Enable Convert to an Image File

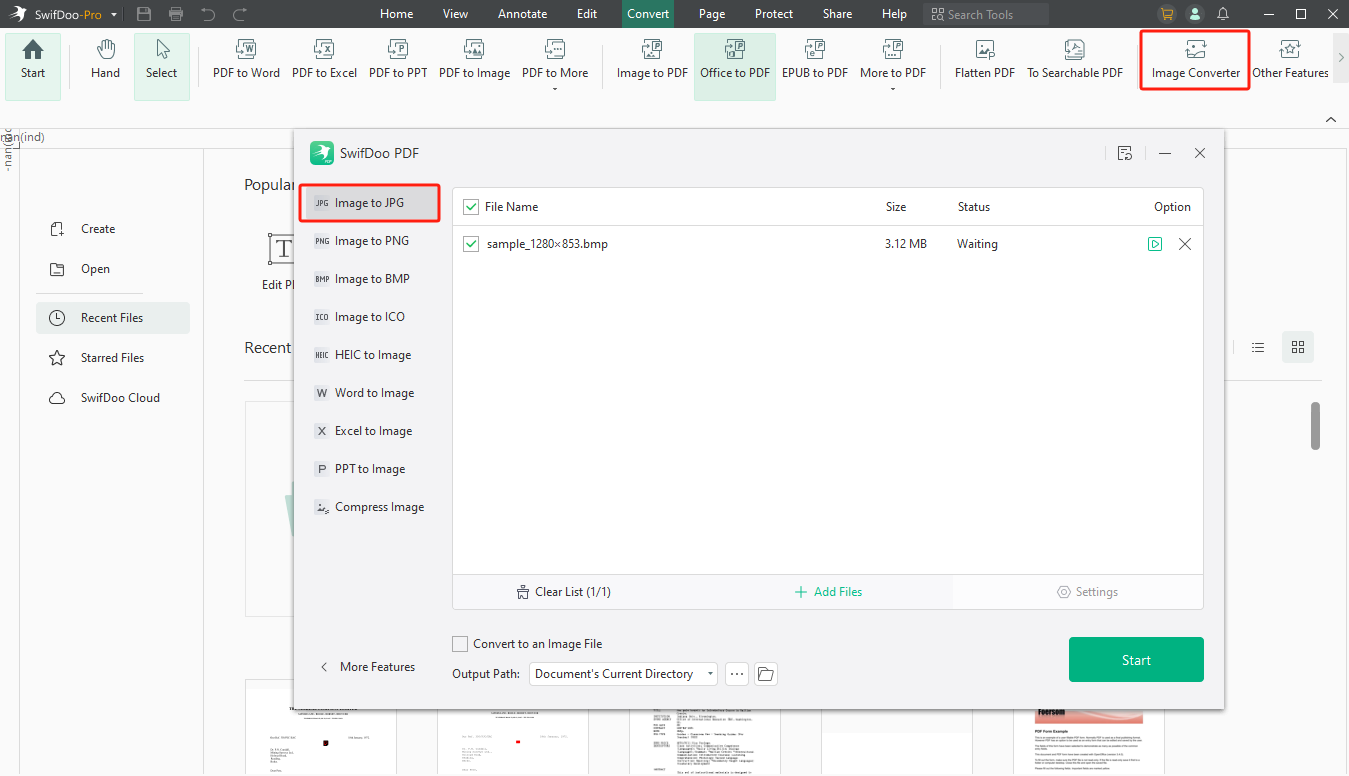460,644
